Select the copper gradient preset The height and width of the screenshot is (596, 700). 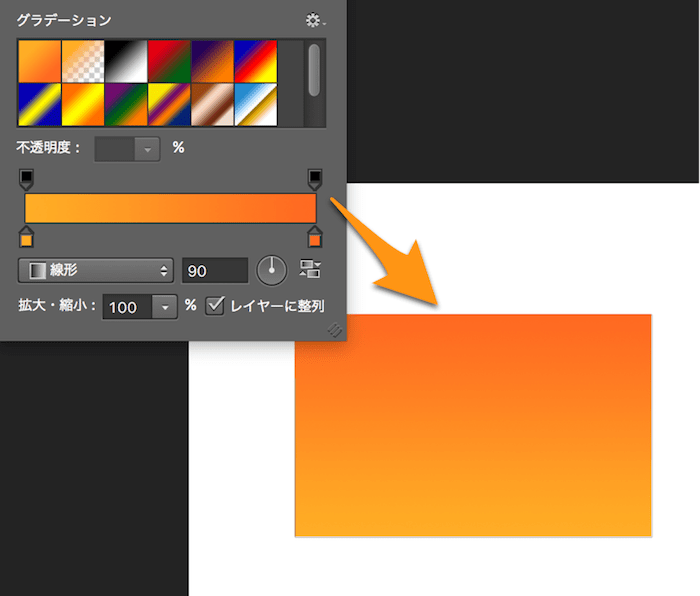212,104
